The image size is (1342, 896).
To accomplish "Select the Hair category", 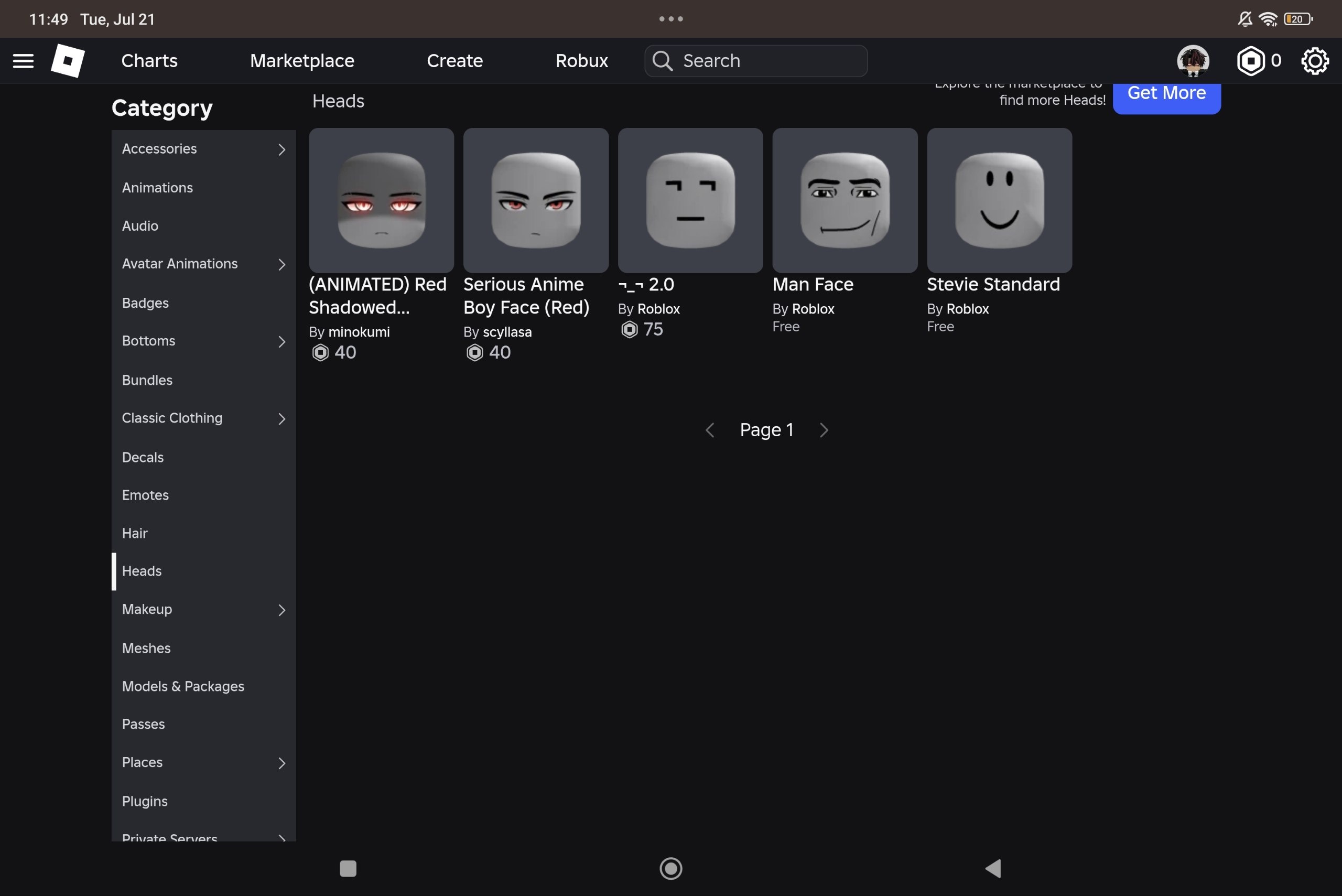I will (x=204, y=533).
